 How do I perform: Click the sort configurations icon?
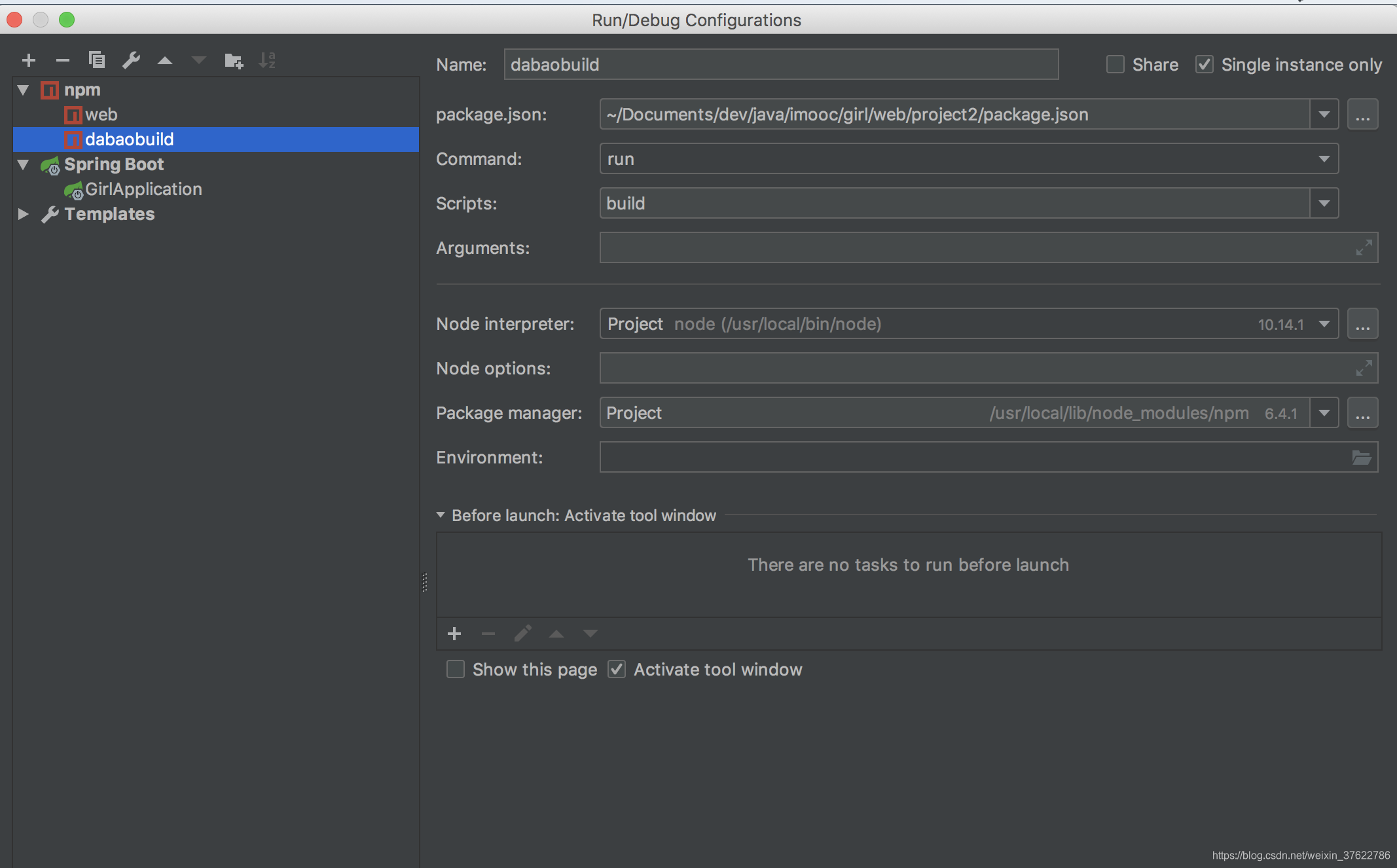[x=269, y=60]
